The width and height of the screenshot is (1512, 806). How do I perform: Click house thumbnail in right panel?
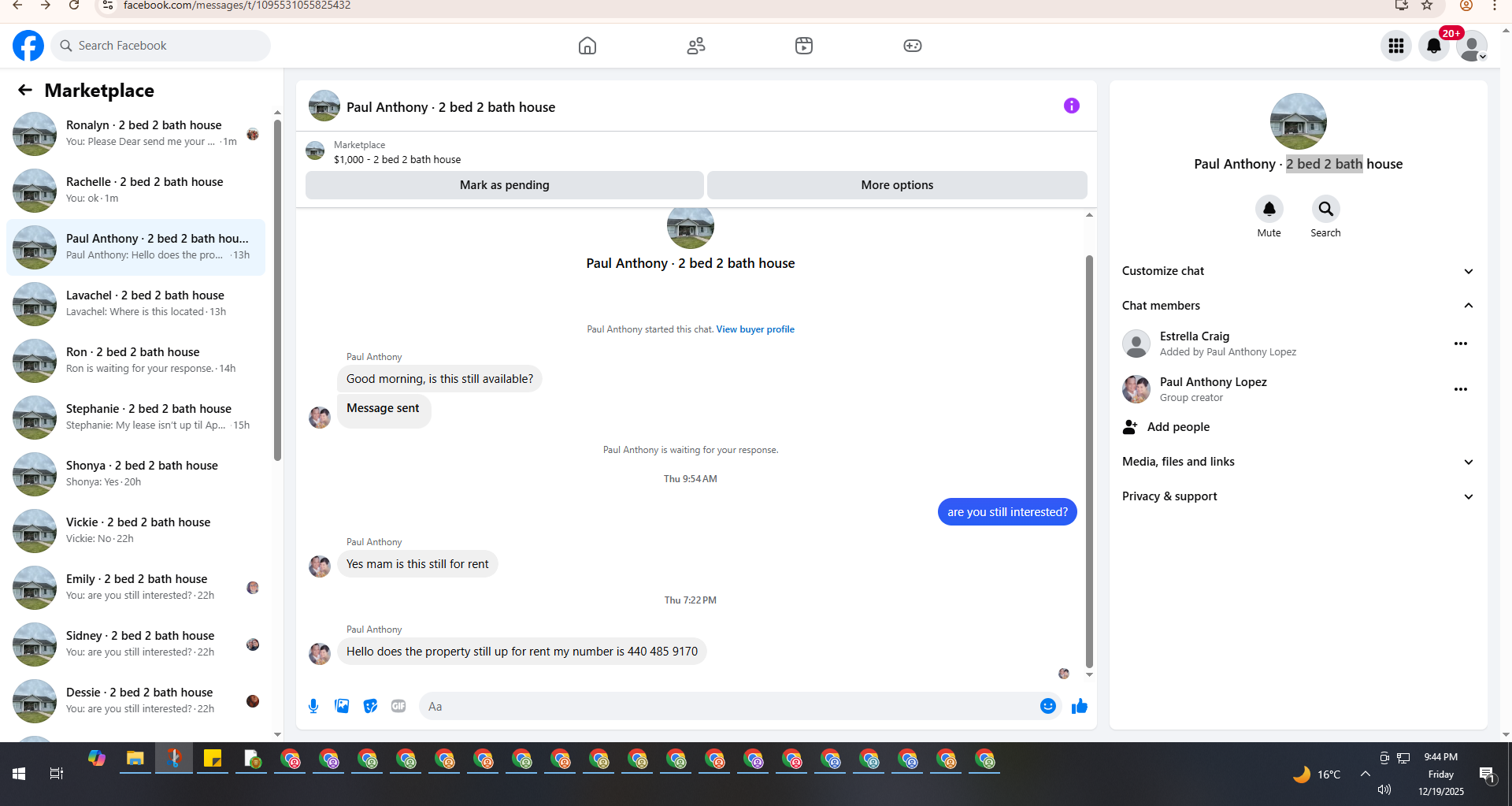click(1298, 121)
